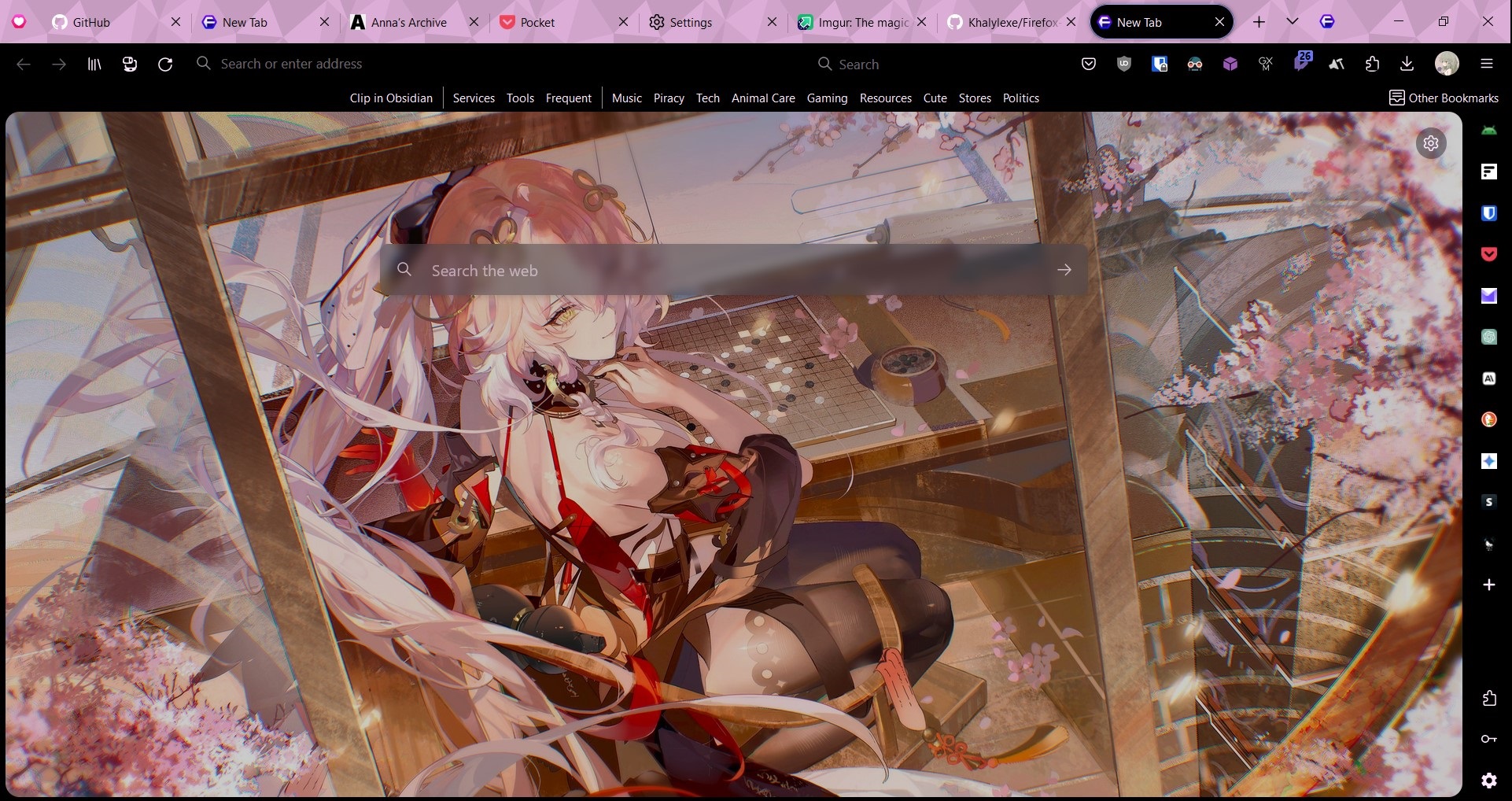Open the GXM extension icon
This screenshot has width=1512, height=801.
(x=1266, y=64)
